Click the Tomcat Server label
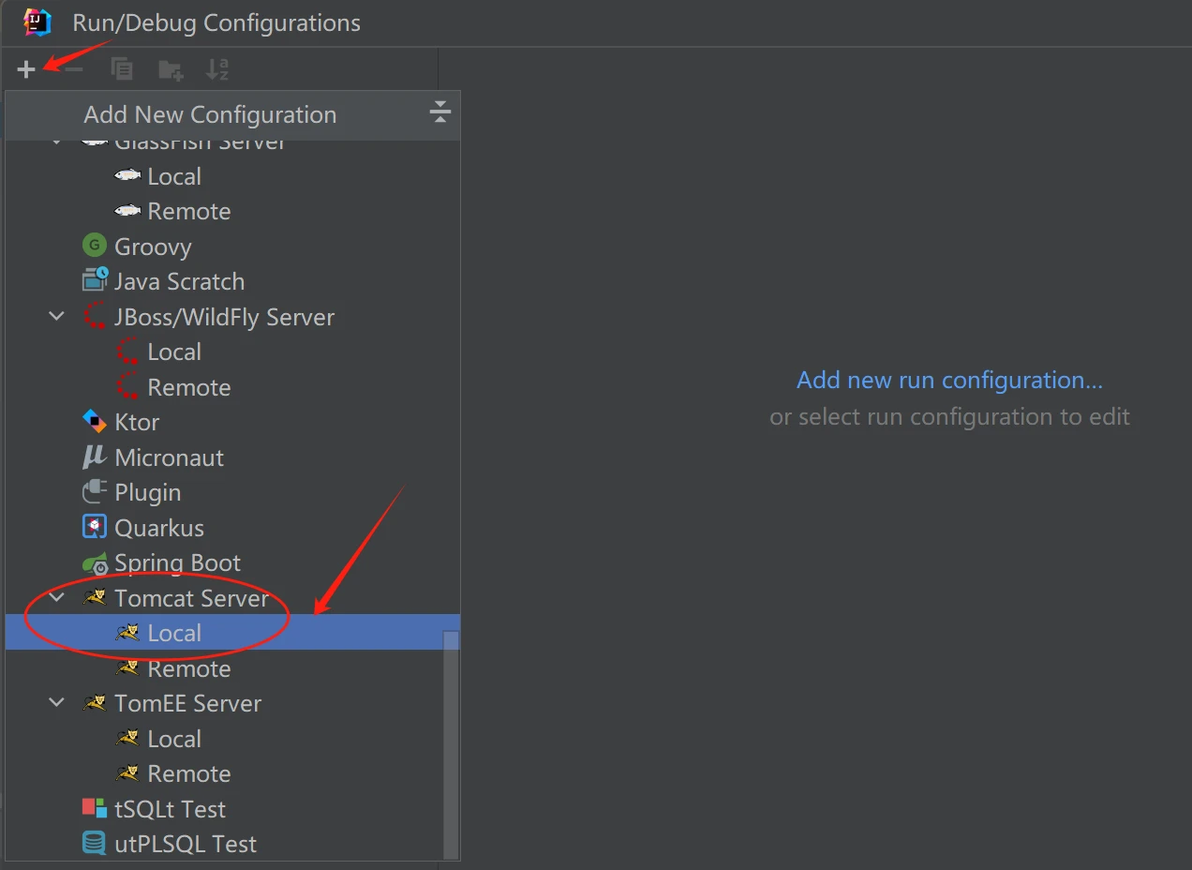The image size is (1192, 870). click(x=192, y=598)
